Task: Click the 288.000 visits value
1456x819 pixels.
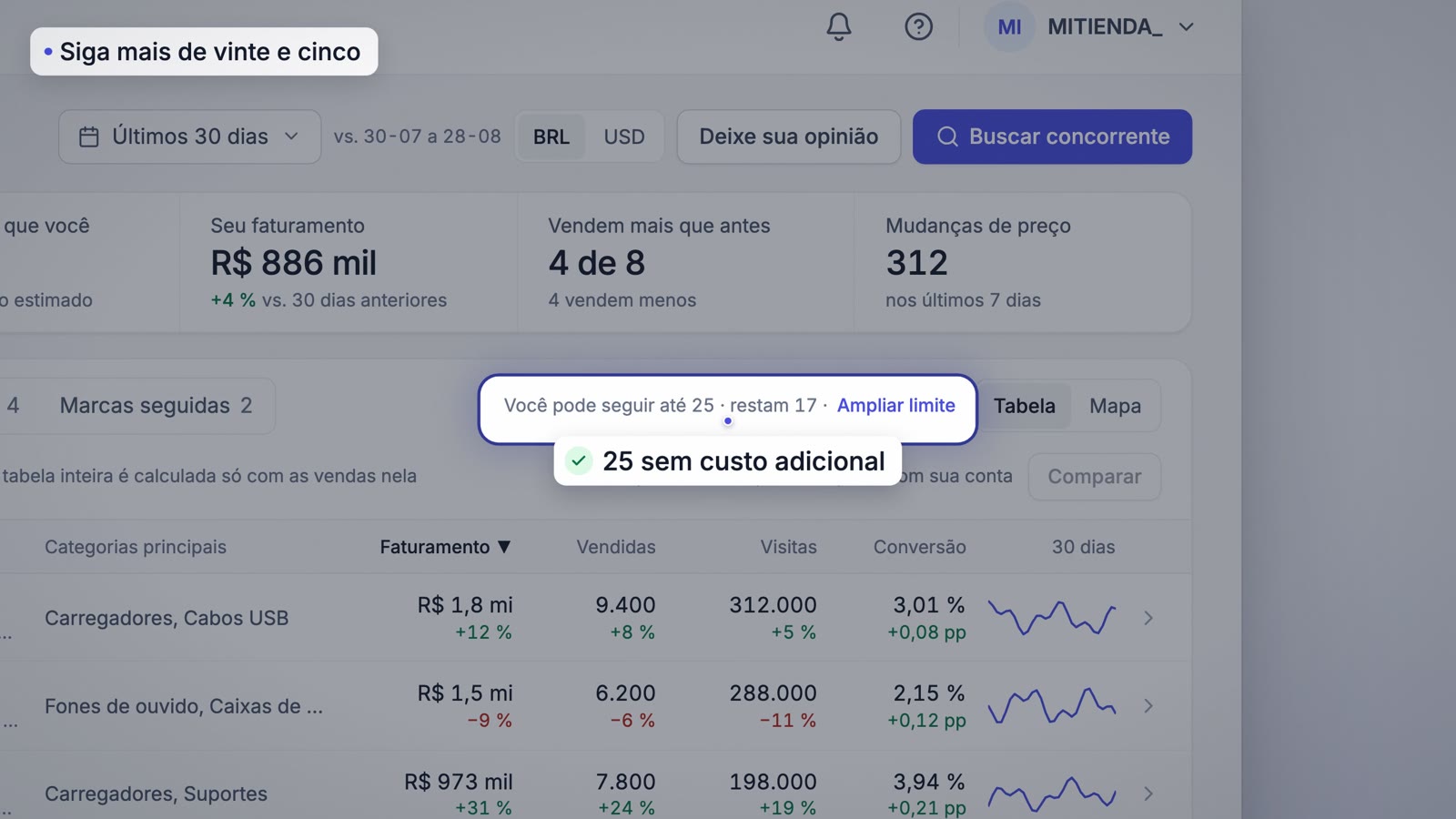Action: pos(773,693)
